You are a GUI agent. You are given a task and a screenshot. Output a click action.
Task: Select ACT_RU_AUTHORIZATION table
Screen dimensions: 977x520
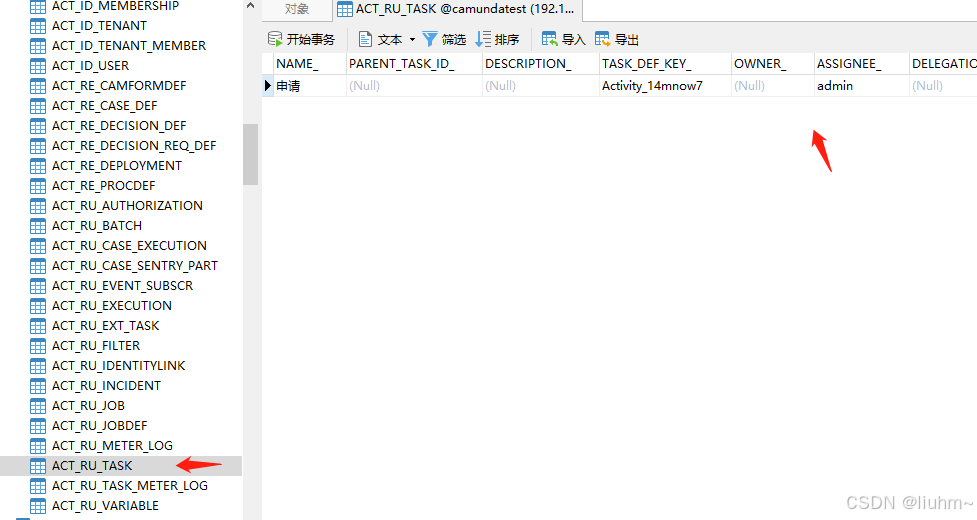[x=127, y=206]
